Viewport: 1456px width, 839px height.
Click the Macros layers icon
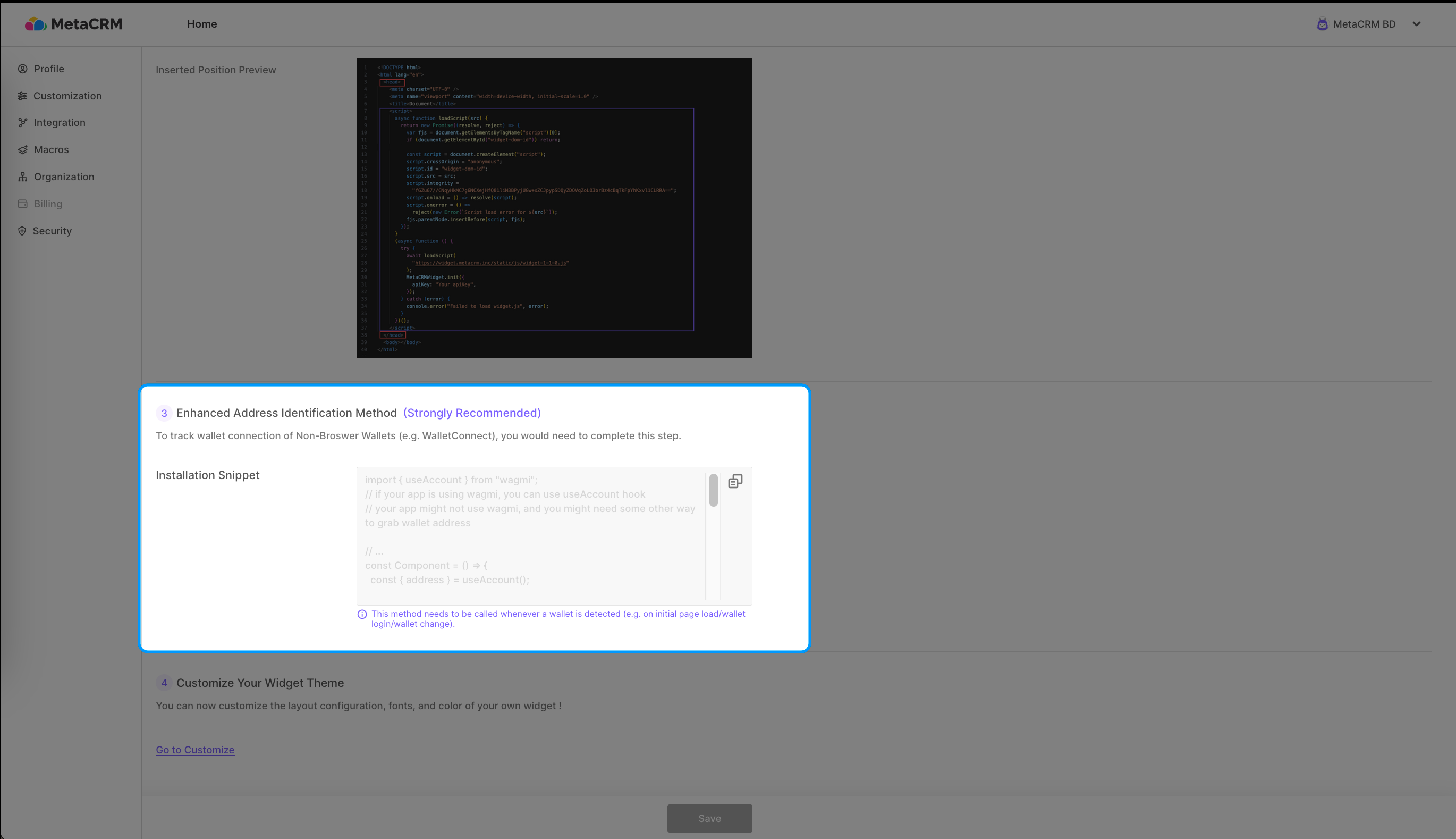(22, 149)
